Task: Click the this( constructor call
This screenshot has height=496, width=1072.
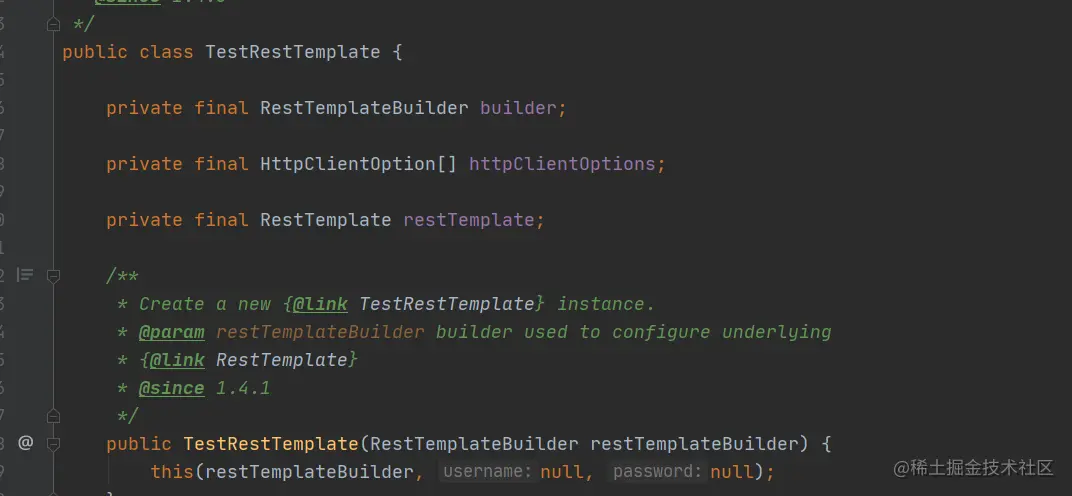Action: [x=172, y=472]
